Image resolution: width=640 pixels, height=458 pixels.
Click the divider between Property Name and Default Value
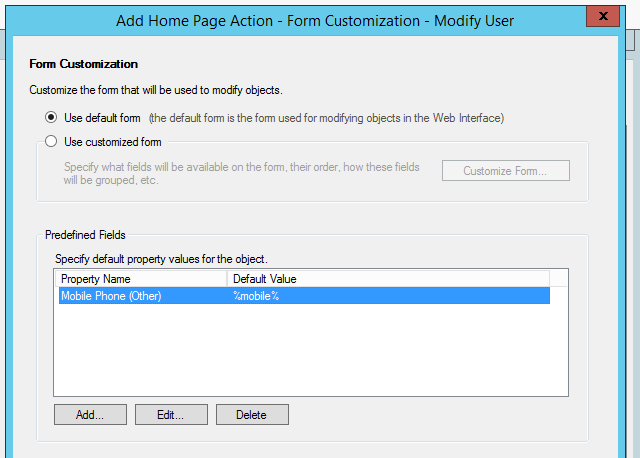[x=227, y=279]
